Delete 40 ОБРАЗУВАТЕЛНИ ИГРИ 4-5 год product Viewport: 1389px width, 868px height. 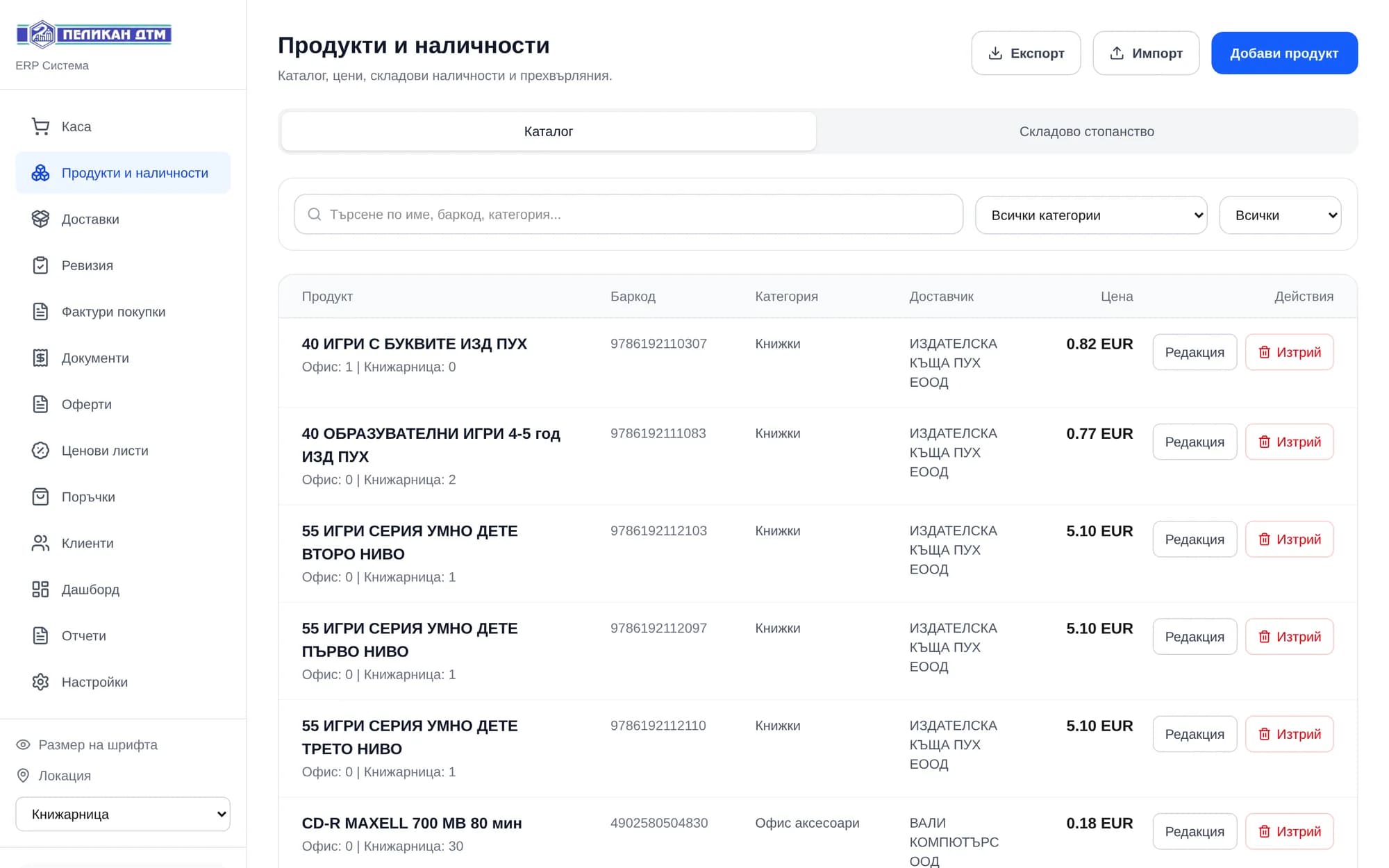pyautogui.click(x=1289, y=442)
